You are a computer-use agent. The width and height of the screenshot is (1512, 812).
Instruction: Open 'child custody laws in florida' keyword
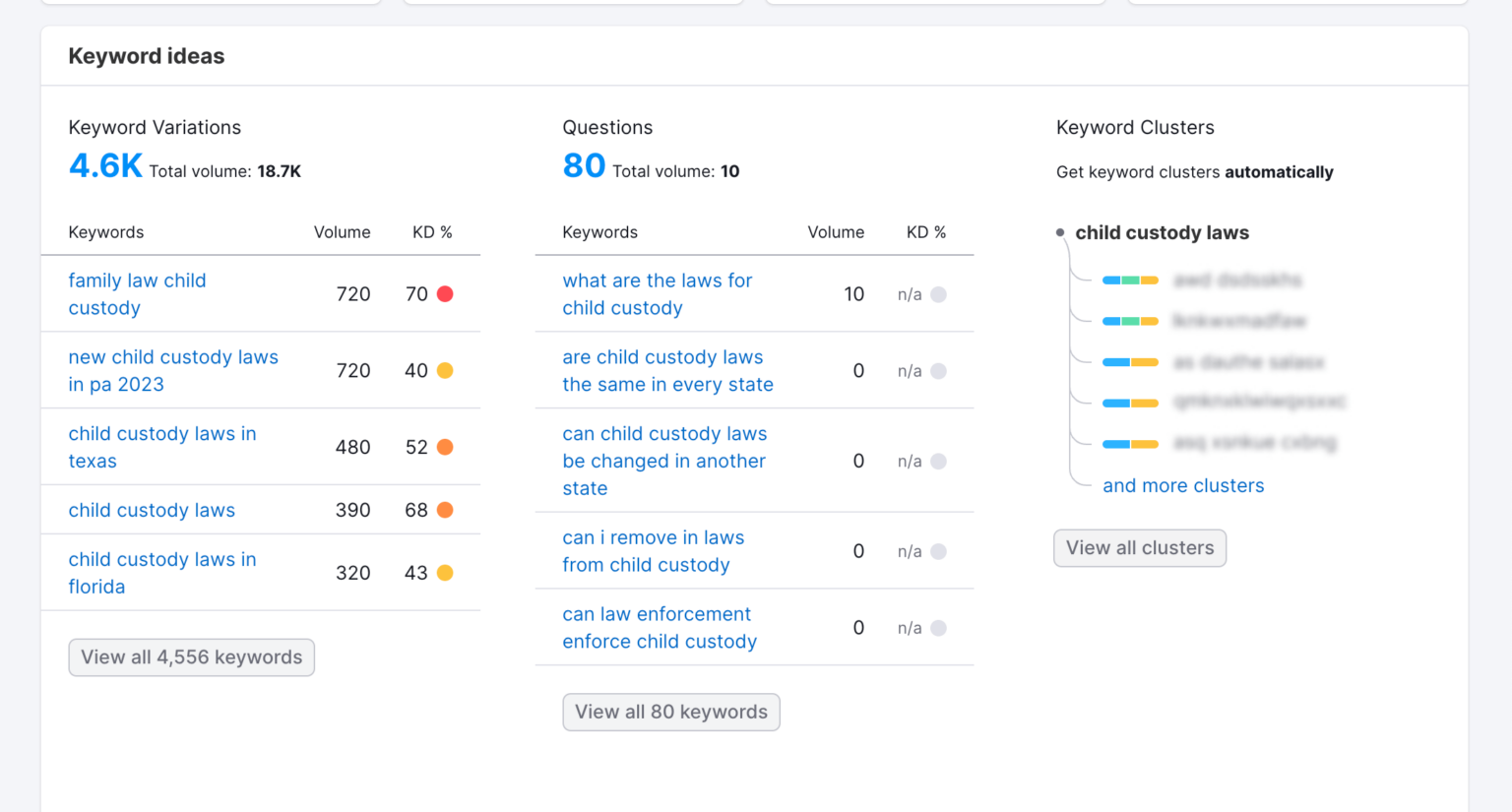click(x=161, y=573)
